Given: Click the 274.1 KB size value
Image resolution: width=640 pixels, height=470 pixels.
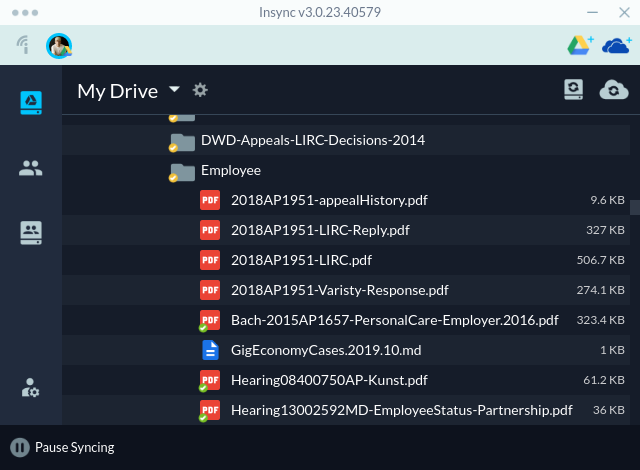Looking at the screenshot, I should click(600, 290).
